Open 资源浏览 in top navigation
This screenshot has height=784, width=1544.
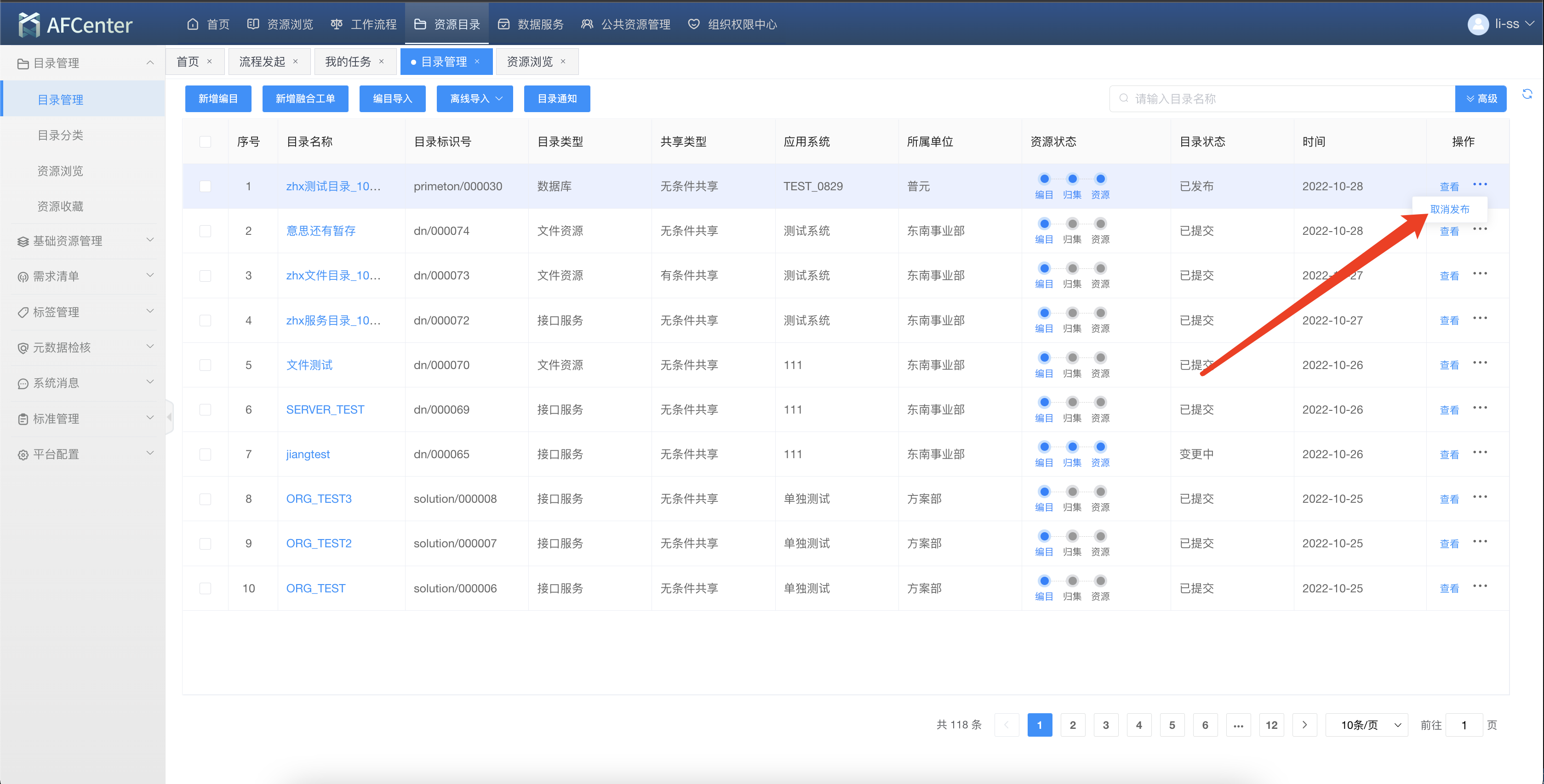coord(280,24)
